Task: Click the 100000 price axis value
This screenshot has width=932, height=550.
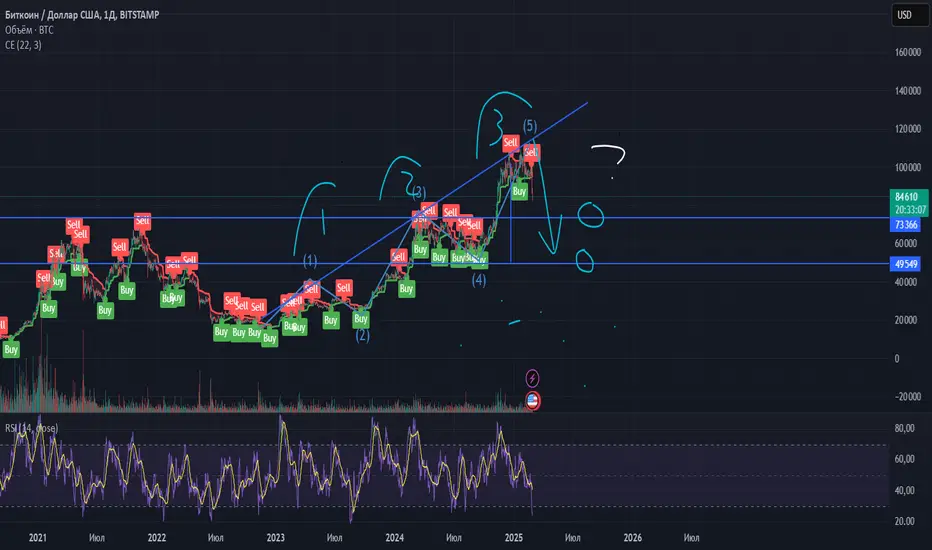Action: click(x=908, y=168)
